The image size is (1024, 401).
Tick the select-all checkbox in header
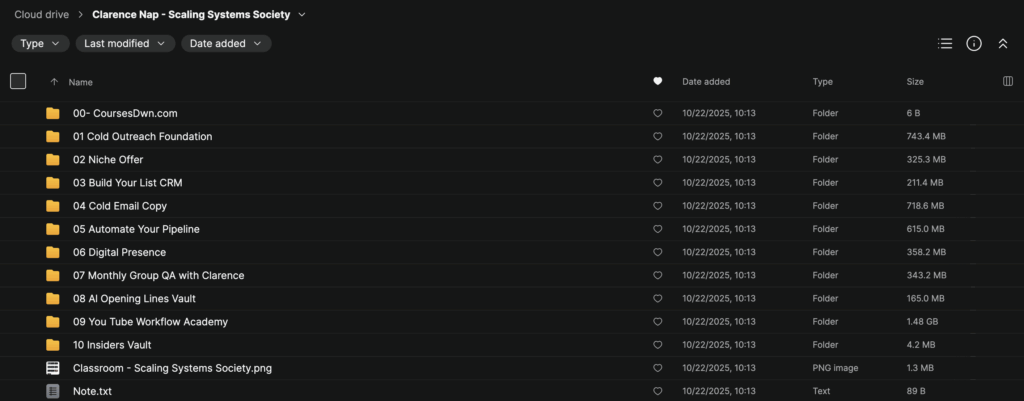point(18,81)
